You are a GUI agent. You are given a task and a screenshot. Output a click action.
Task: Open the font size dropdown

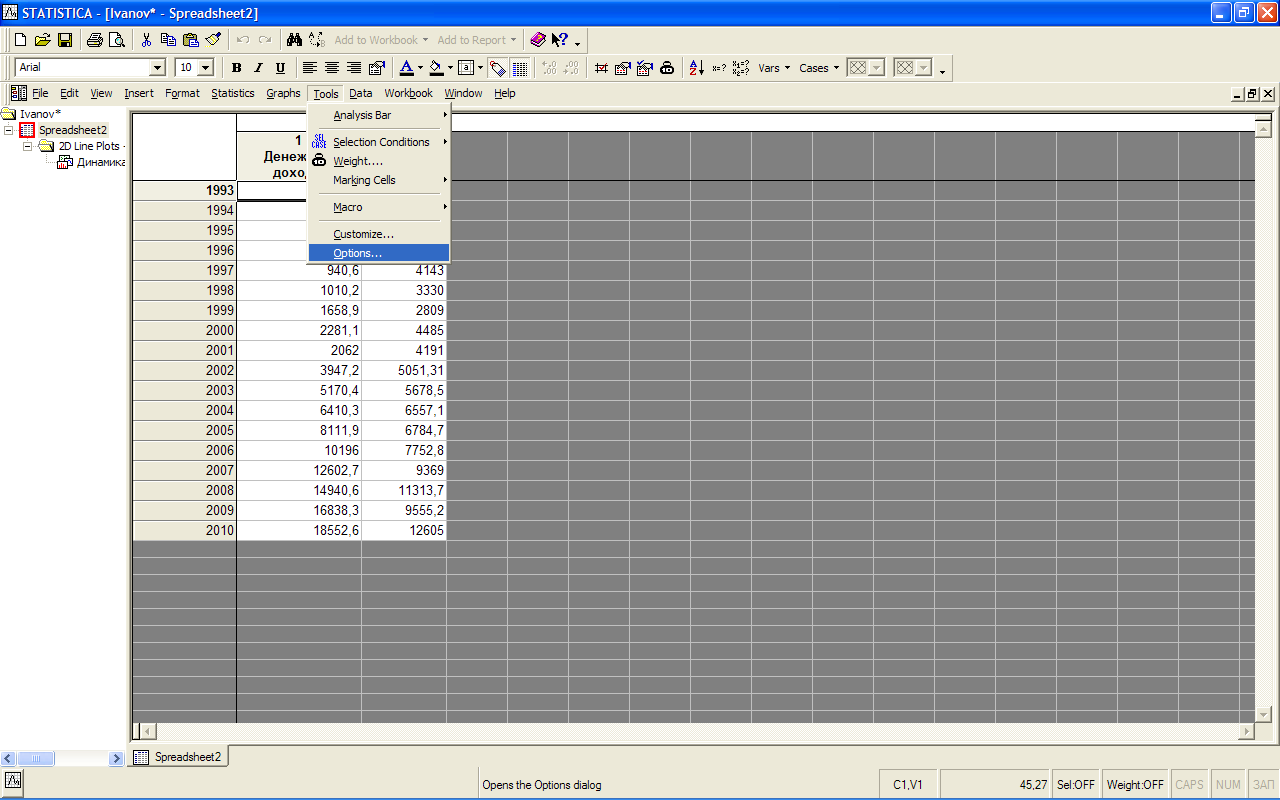point(206,68)
